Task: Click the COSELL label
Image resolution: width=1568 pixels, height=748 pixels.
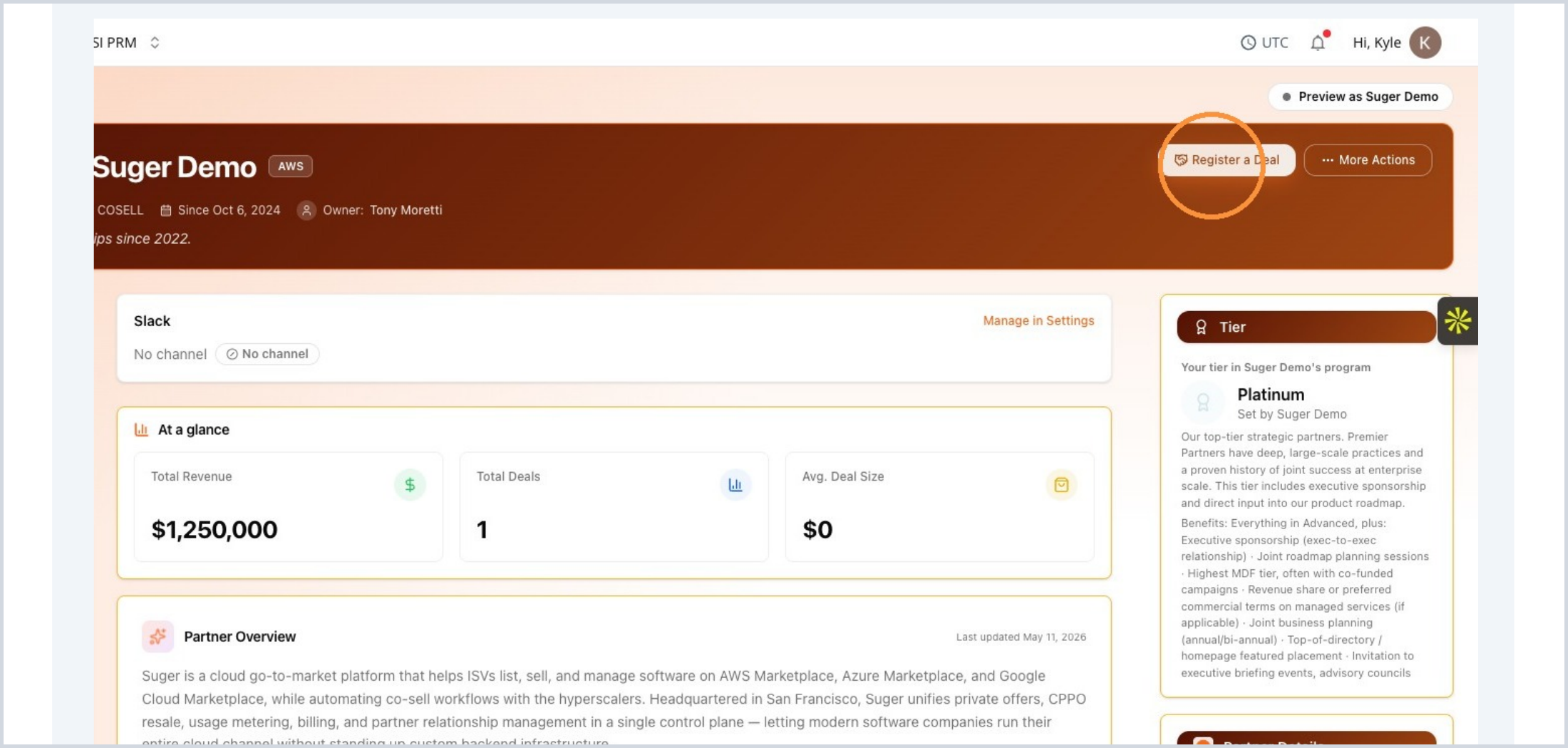Action: (120, 210)
